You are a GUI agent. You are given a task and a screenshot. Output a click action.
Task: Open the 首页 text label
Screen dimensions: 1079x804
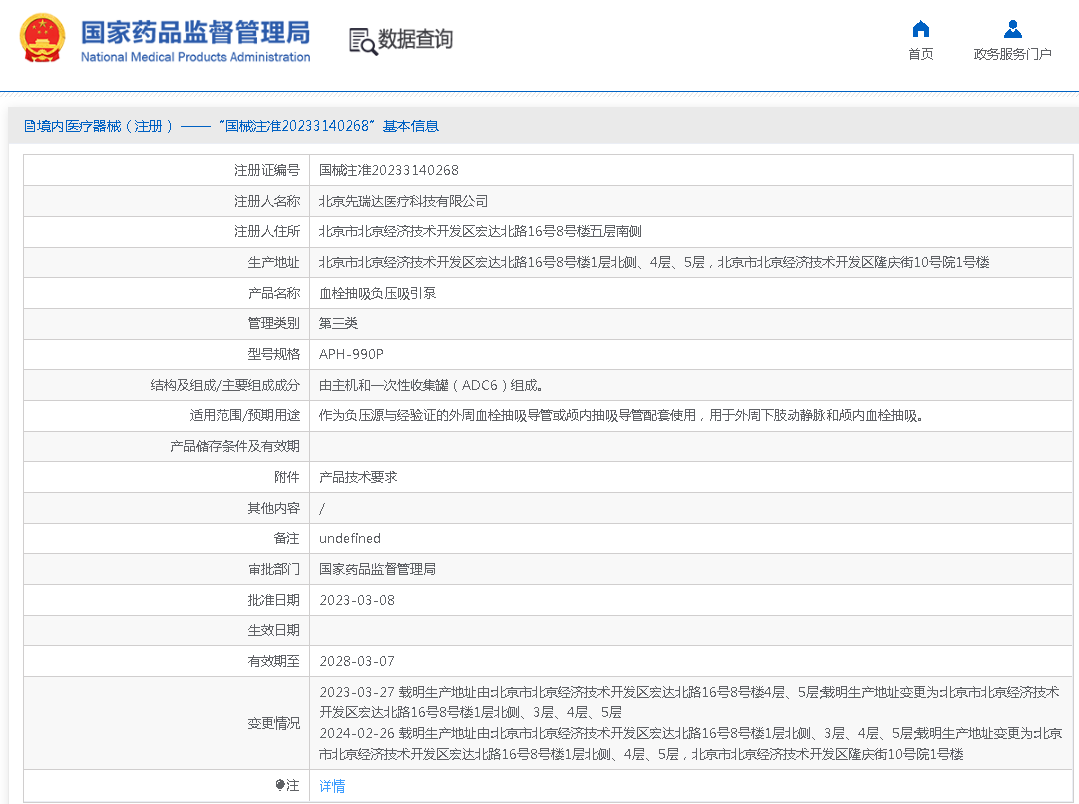(x=921, y=54)
